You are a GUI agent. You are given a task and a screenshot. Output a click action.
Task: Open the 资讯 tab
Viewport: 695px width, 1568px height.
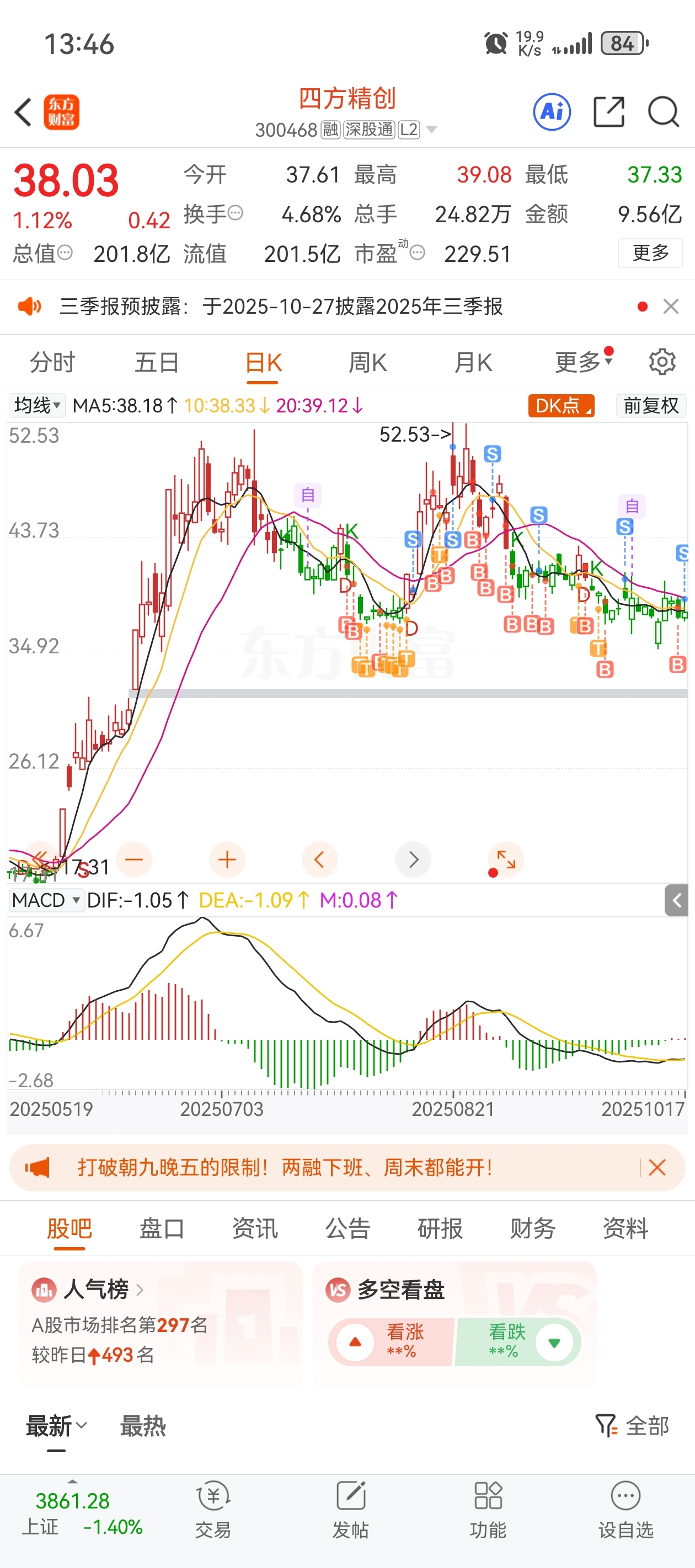coord(255,1228)
